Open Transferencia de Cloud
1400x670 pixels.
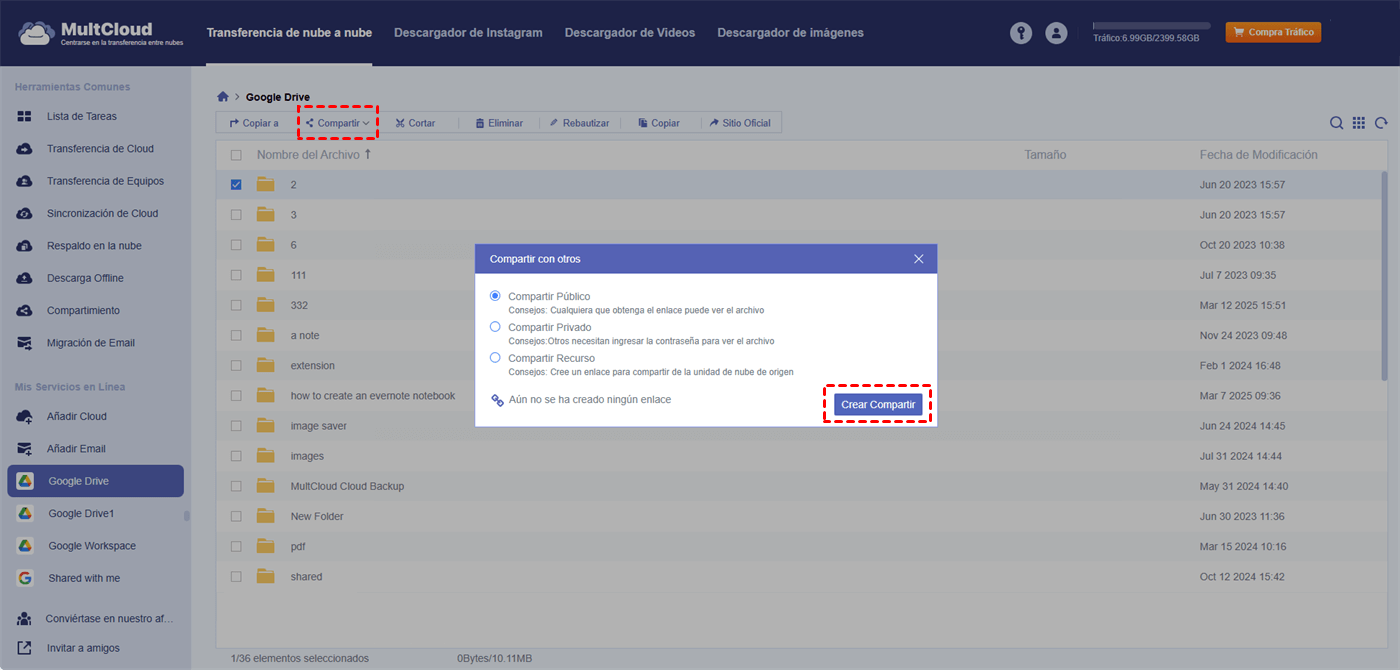(100, 149)
